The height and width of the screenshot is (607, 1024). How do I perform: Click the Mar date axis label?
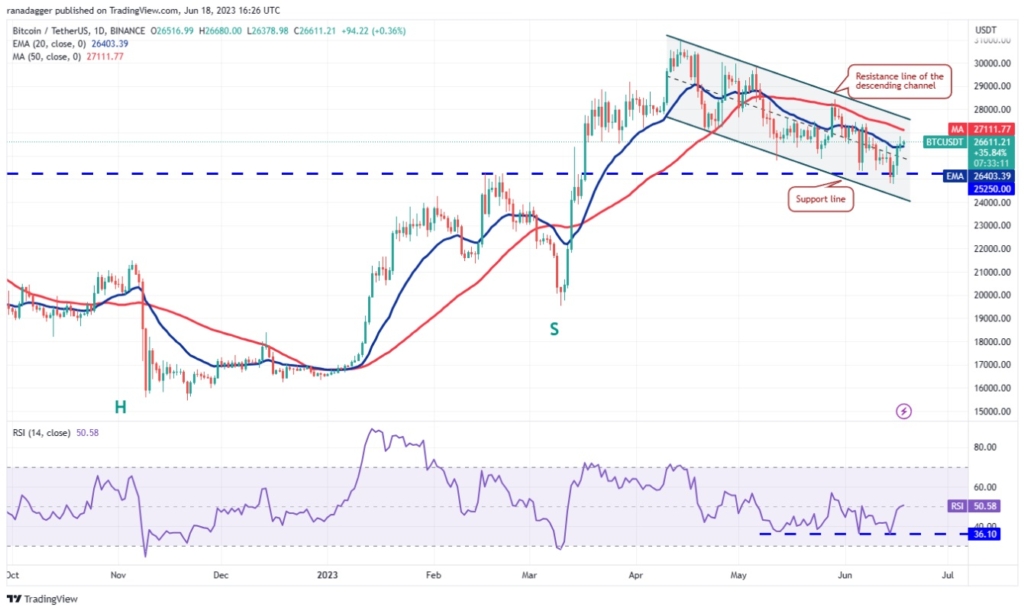pos(529,575)
